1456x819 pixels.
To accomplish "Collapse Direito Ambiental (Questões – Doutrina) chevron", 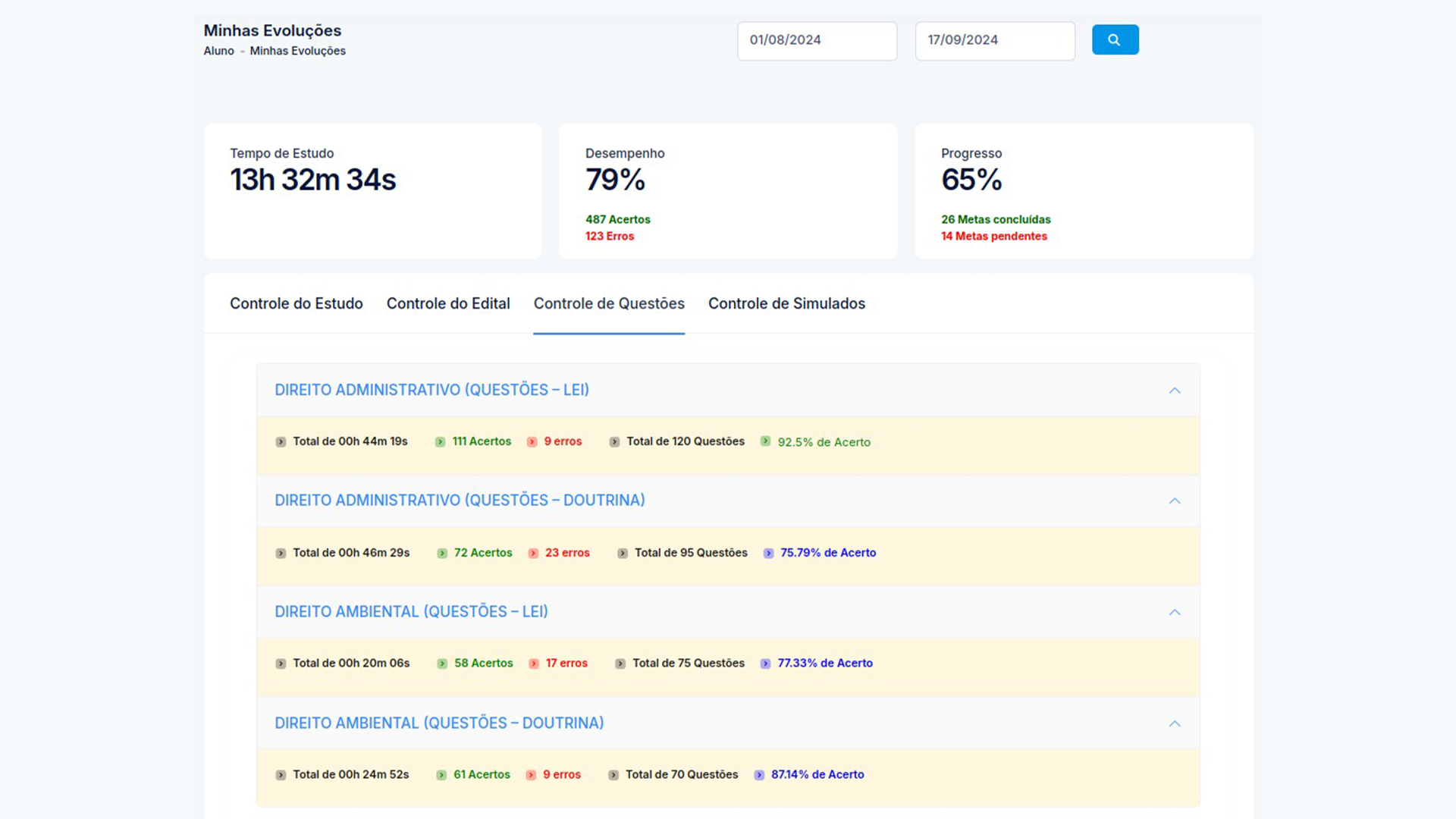I will coord(1175,723).
